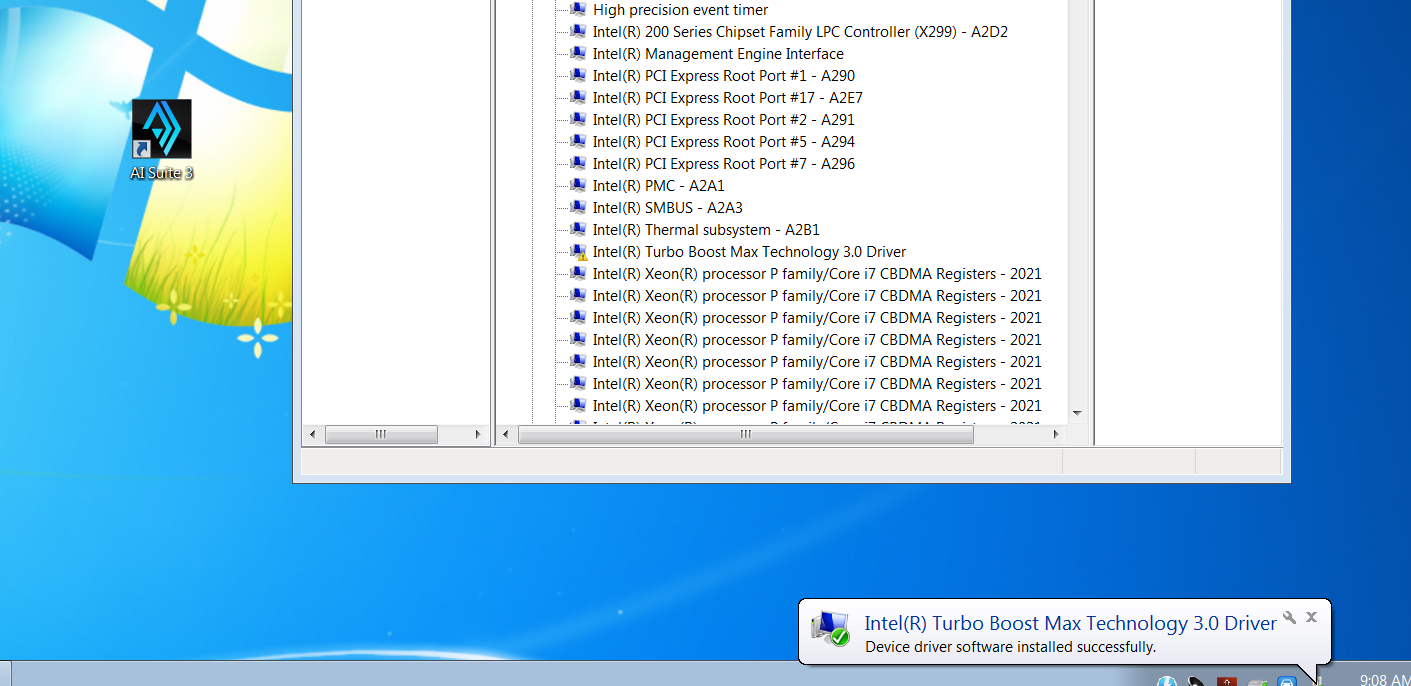Screen dimensions: 1411x686
Task: Open the AI Suite 3 desktop shortcut
Action: coord(161,140)
